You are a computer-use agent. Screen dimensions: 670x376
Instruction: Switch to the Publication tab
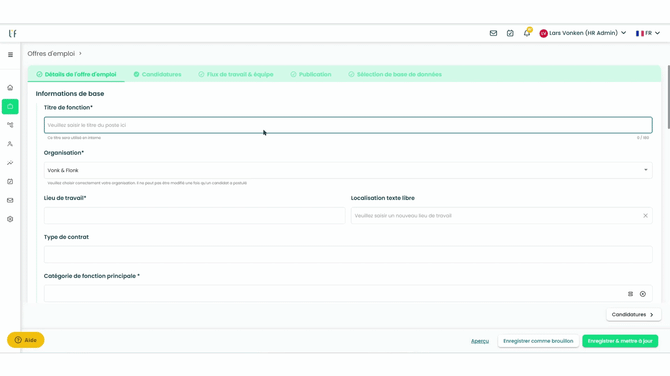[311, 74]
